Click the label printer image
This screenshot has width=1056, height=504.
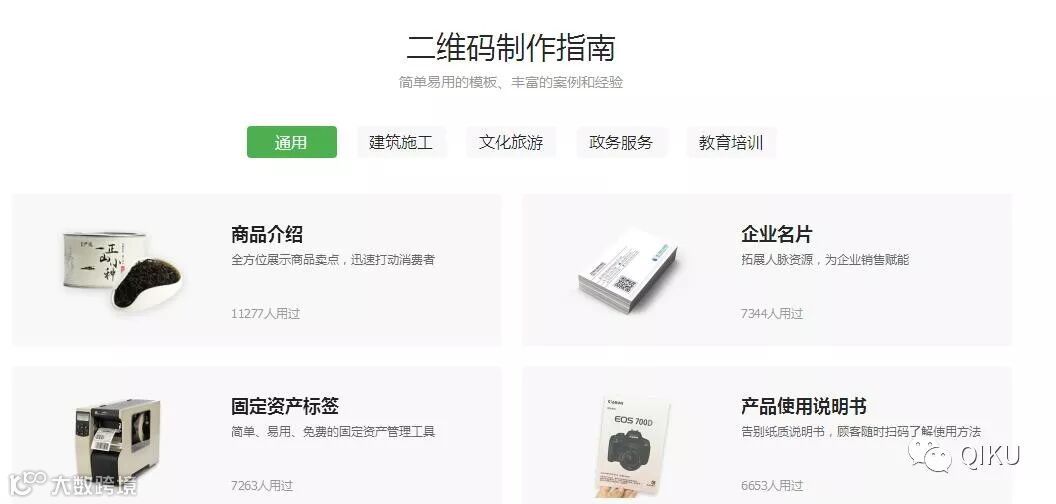(117, 439)
